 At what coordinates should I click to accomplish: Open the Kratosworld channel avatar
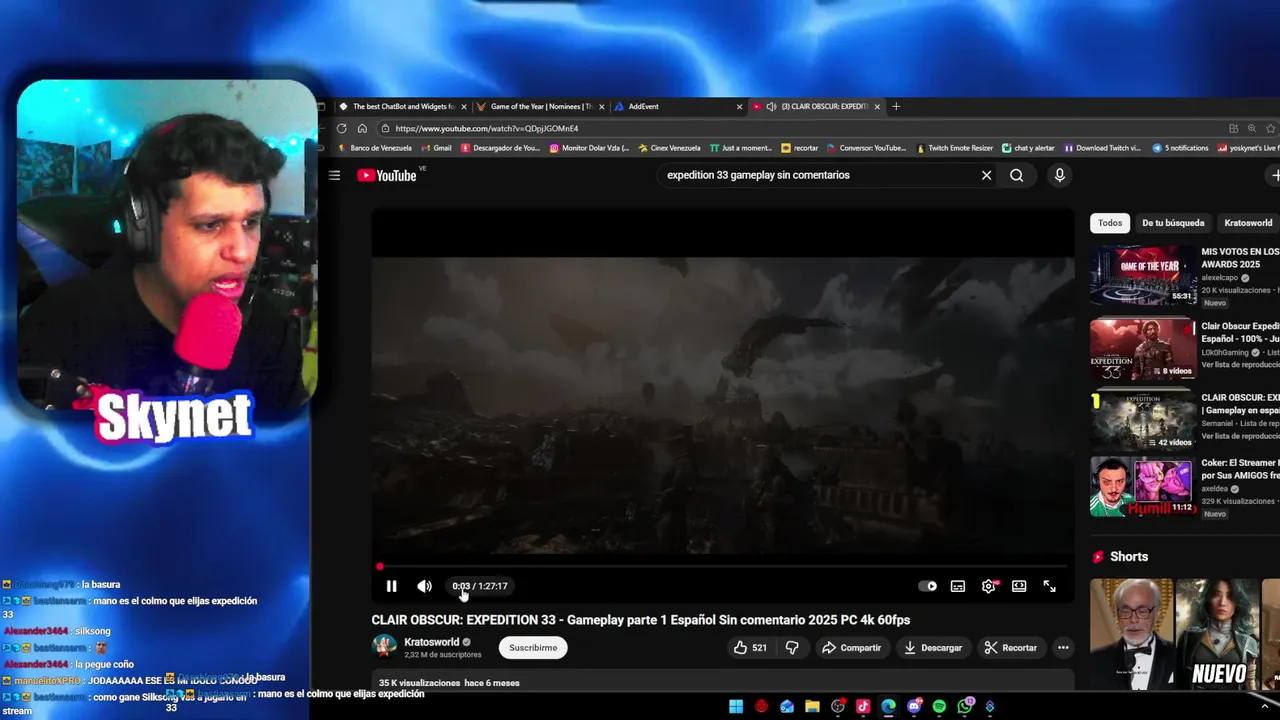(x=384, y=646)
